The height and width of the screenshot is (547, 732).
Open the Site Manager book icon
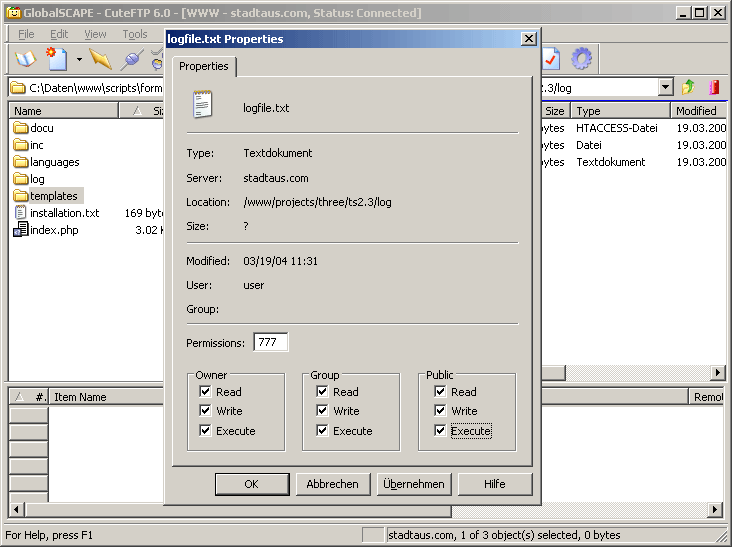click(26, 59)
